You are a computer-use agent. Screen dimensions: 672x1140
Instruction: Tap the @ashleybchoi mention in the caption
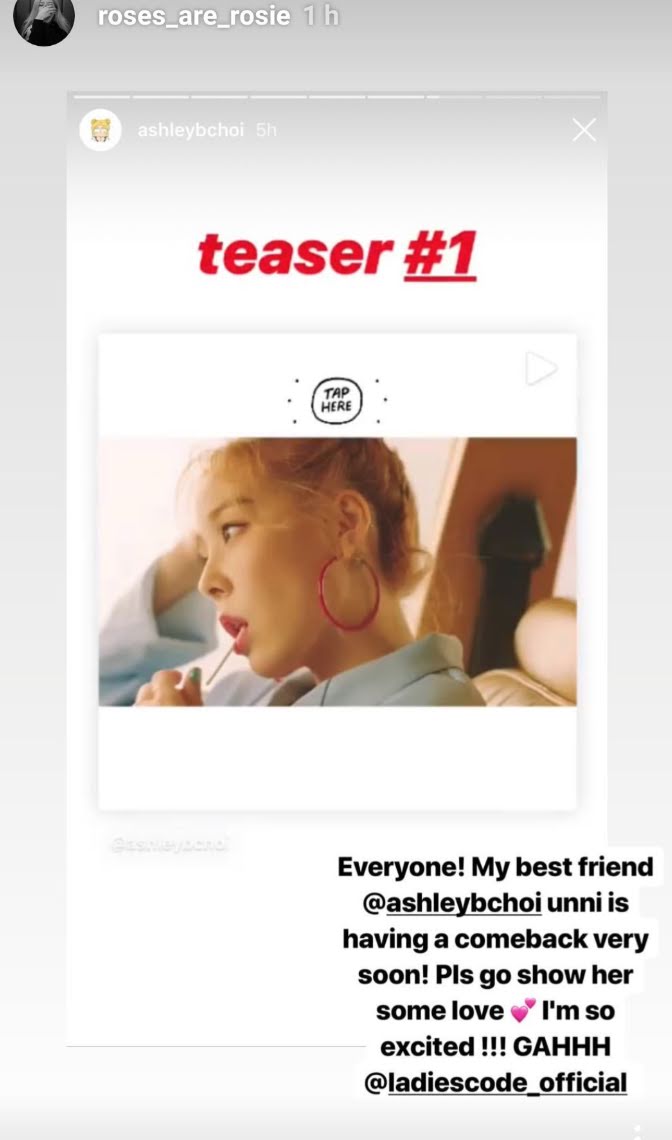click(452, 903)
